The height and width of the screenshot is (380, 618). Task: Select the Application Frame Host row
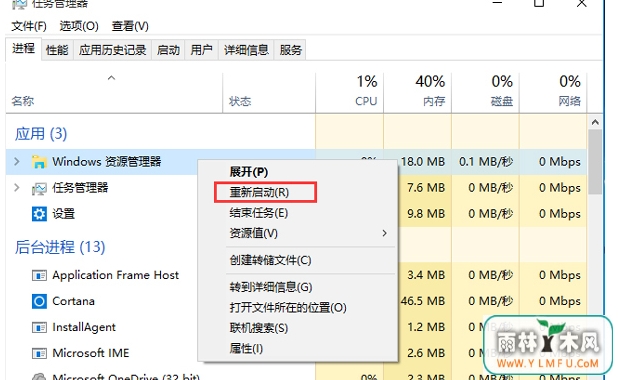tap(296, 275)
